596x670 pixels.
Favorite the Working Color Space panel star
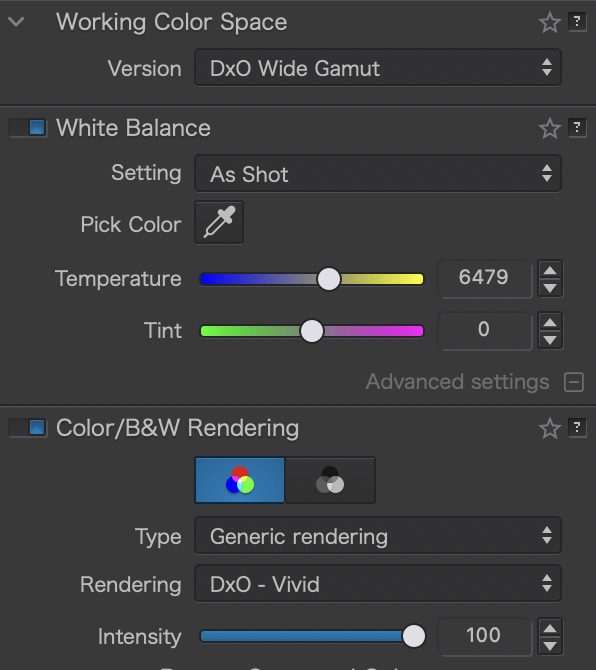point(549,22)
